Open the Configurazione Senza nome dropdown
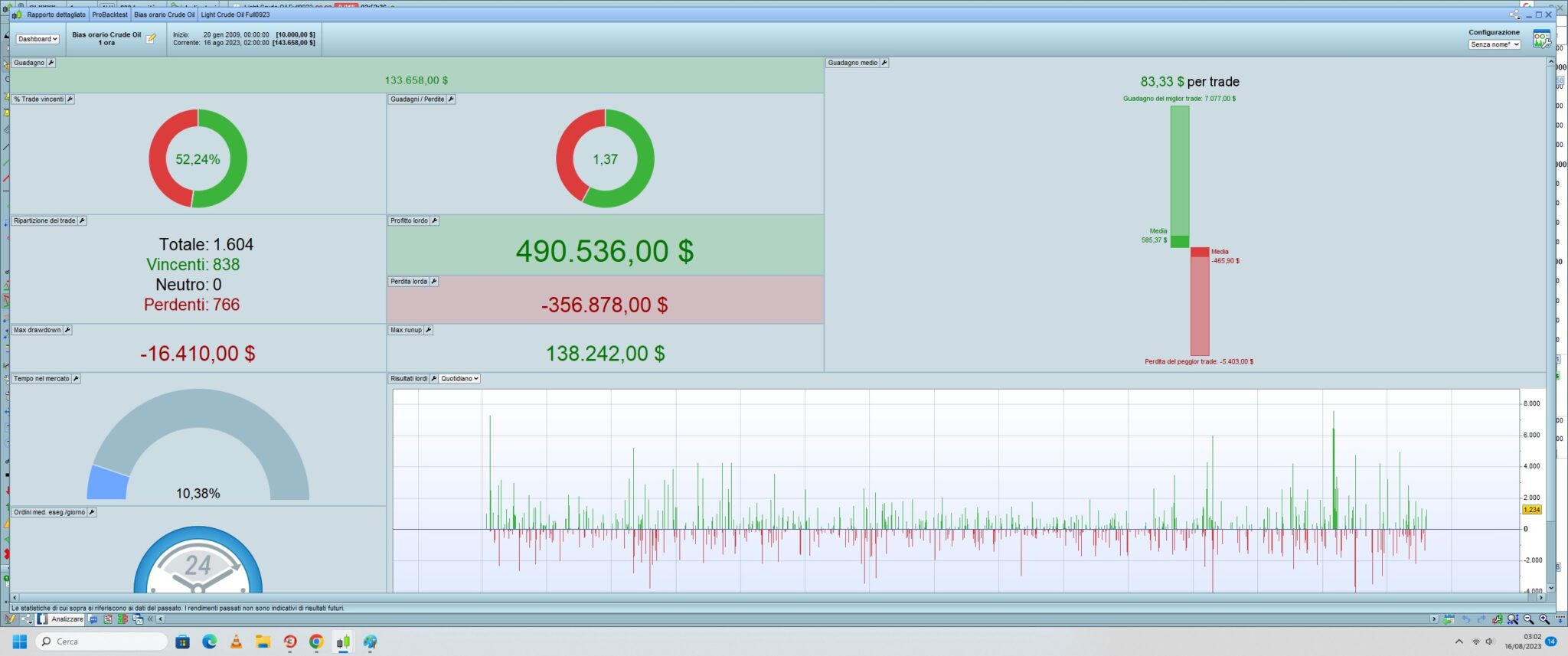 coord(1494,44)
